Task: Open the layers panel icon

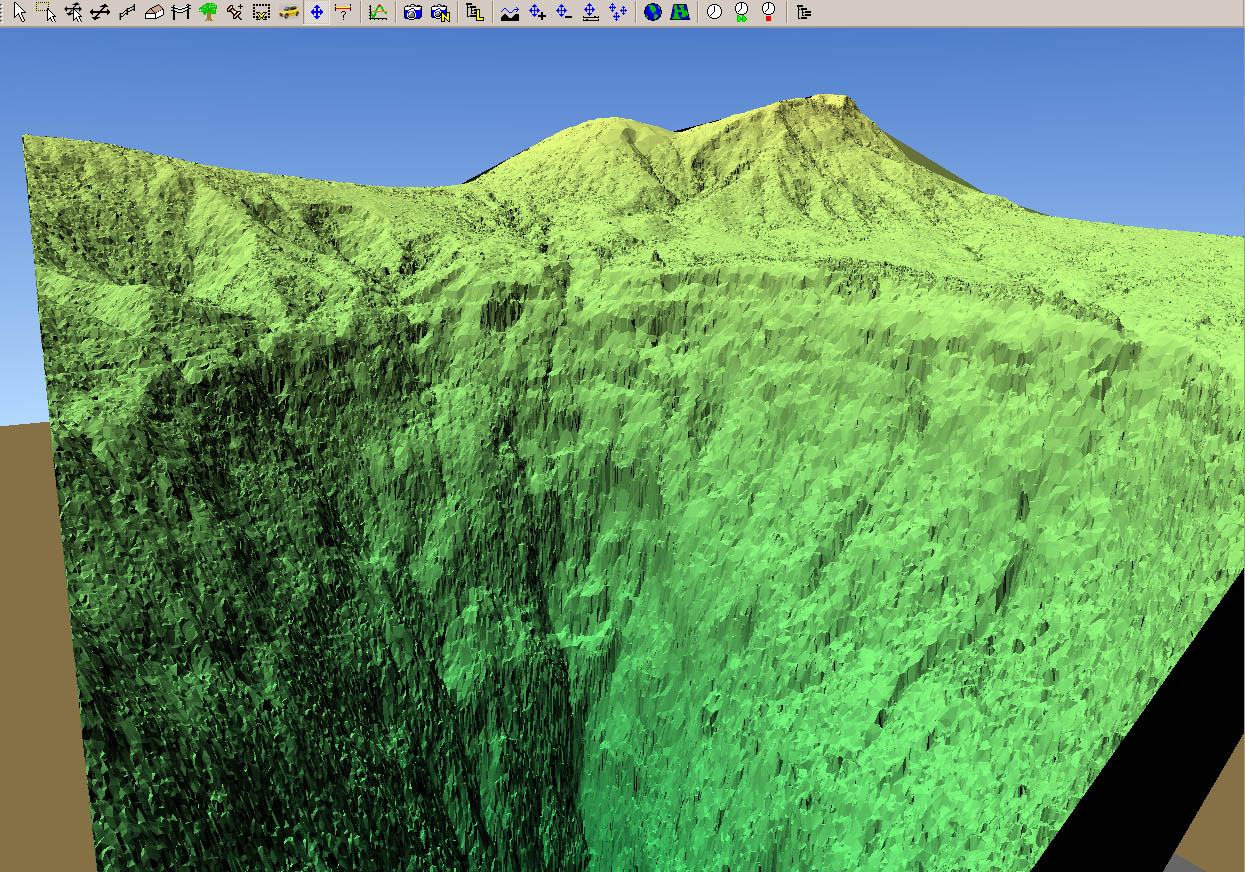Action: pyautogui.click(x=475, y=13)
